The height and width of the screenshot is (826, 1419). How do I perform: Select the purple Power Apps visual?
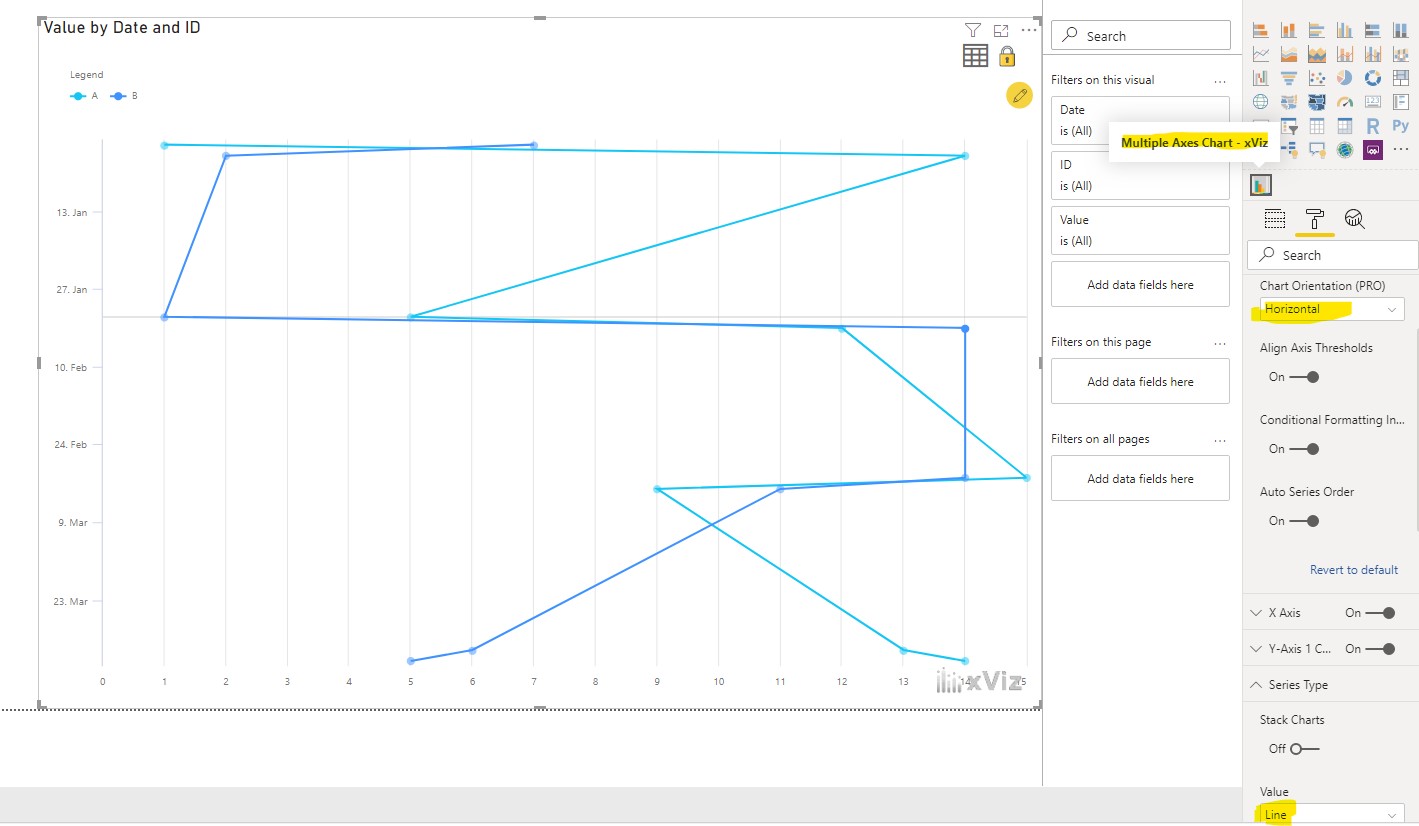pos(1373,150)
